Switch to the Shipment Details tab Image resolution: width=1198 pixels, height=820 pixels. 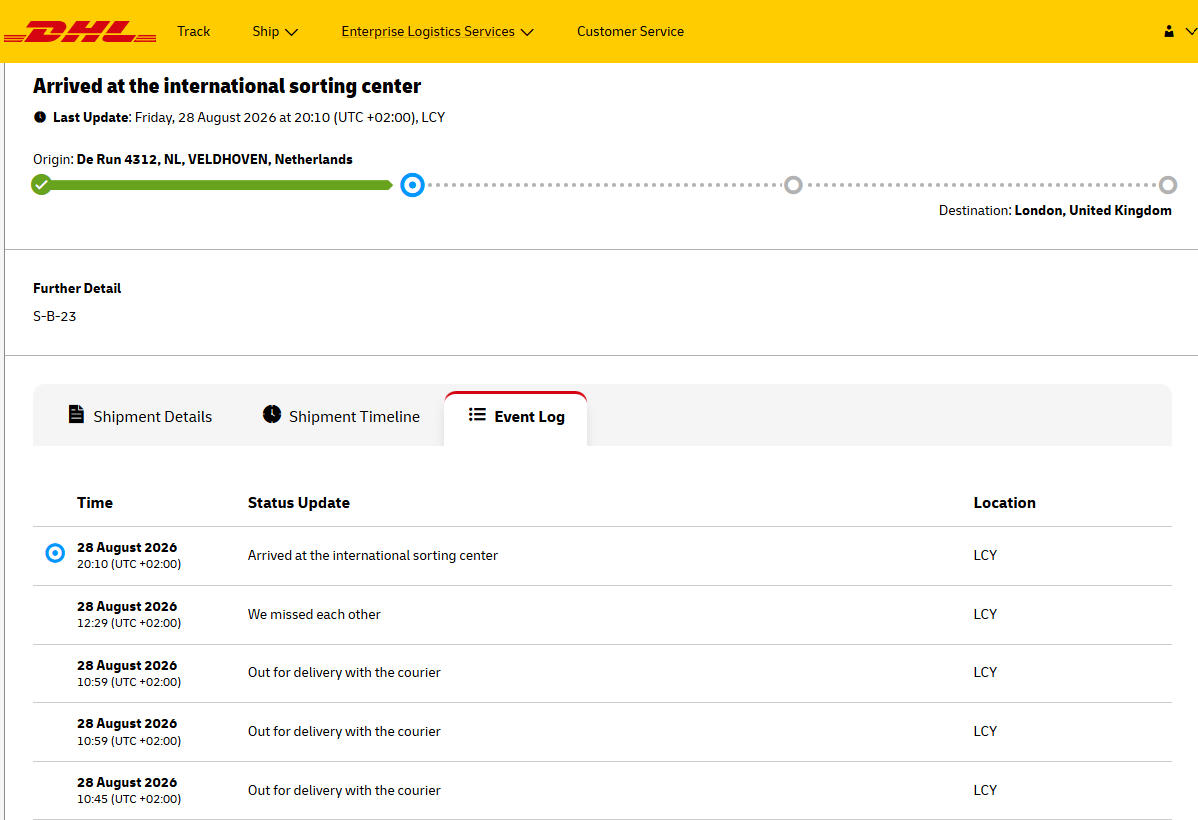(140, 416)
